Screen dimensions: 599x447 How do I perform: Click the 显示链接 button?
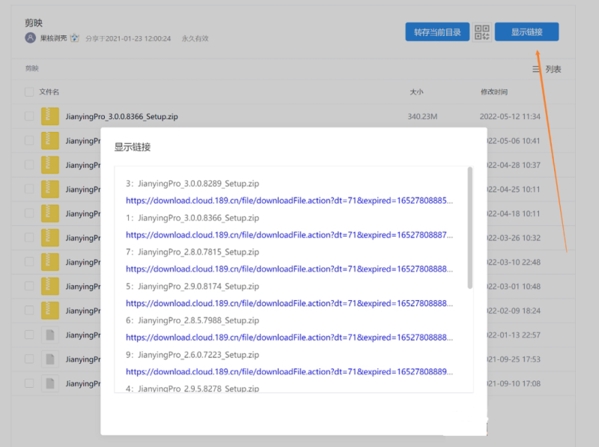(527, 32)
